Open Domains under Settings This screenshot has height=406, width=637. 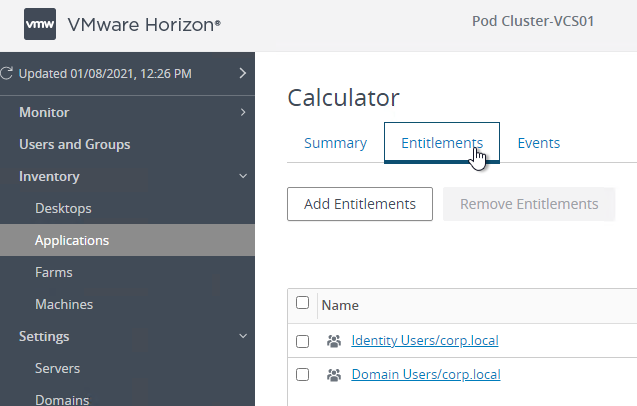coord(62,400)
